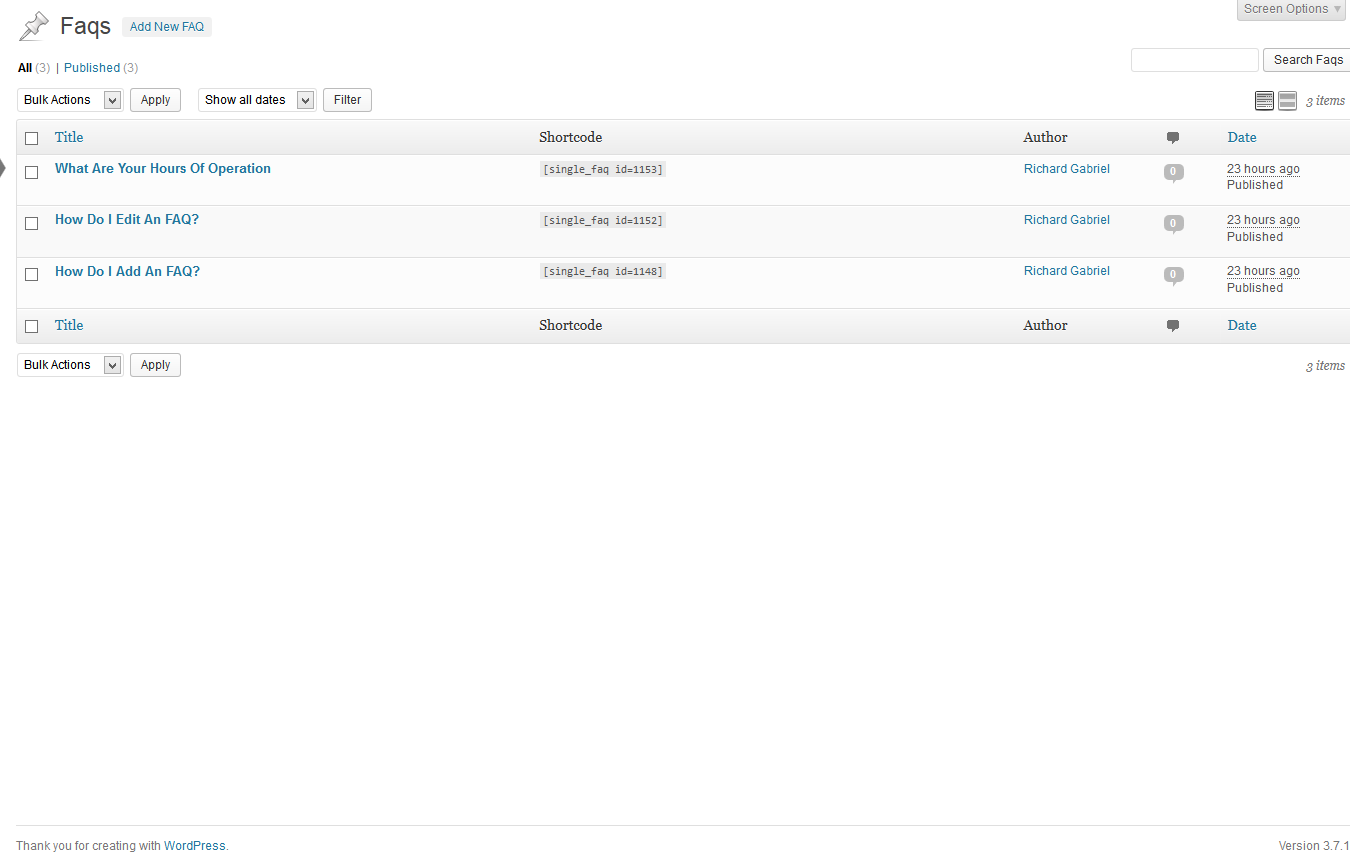Open the How Do I Edit An FAQ? link
The height and width of the screenshot is (861, 1350).
click(127, 219)
